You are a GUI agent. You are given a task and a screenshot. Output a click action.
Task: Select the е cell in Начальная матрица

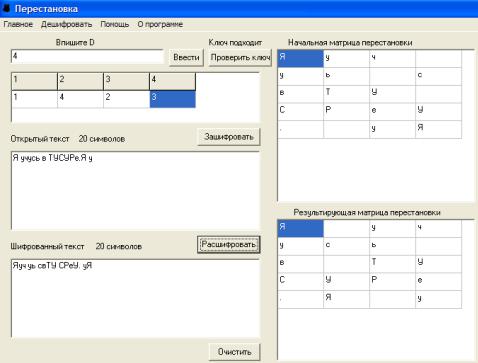point(392,112)
